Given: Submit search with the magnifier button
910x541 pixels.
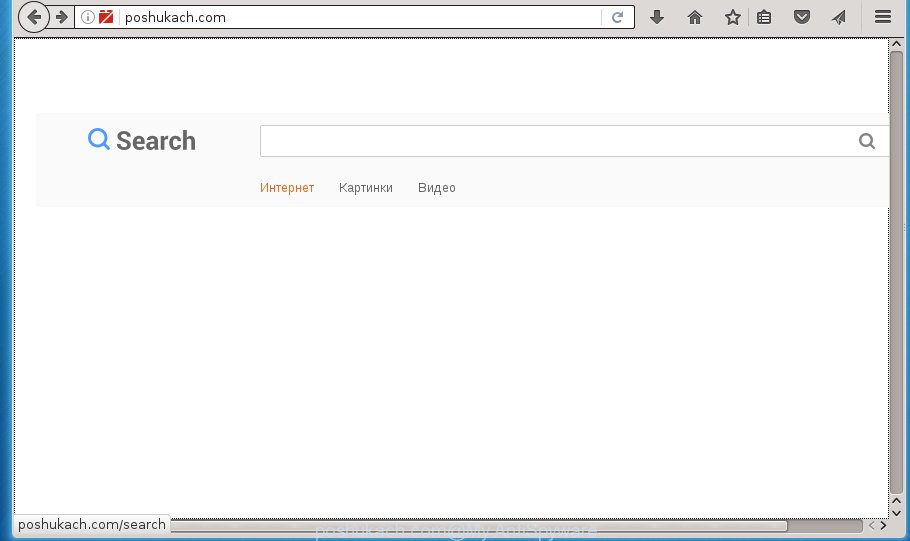Looking at the screenshot, I should 867,141.
